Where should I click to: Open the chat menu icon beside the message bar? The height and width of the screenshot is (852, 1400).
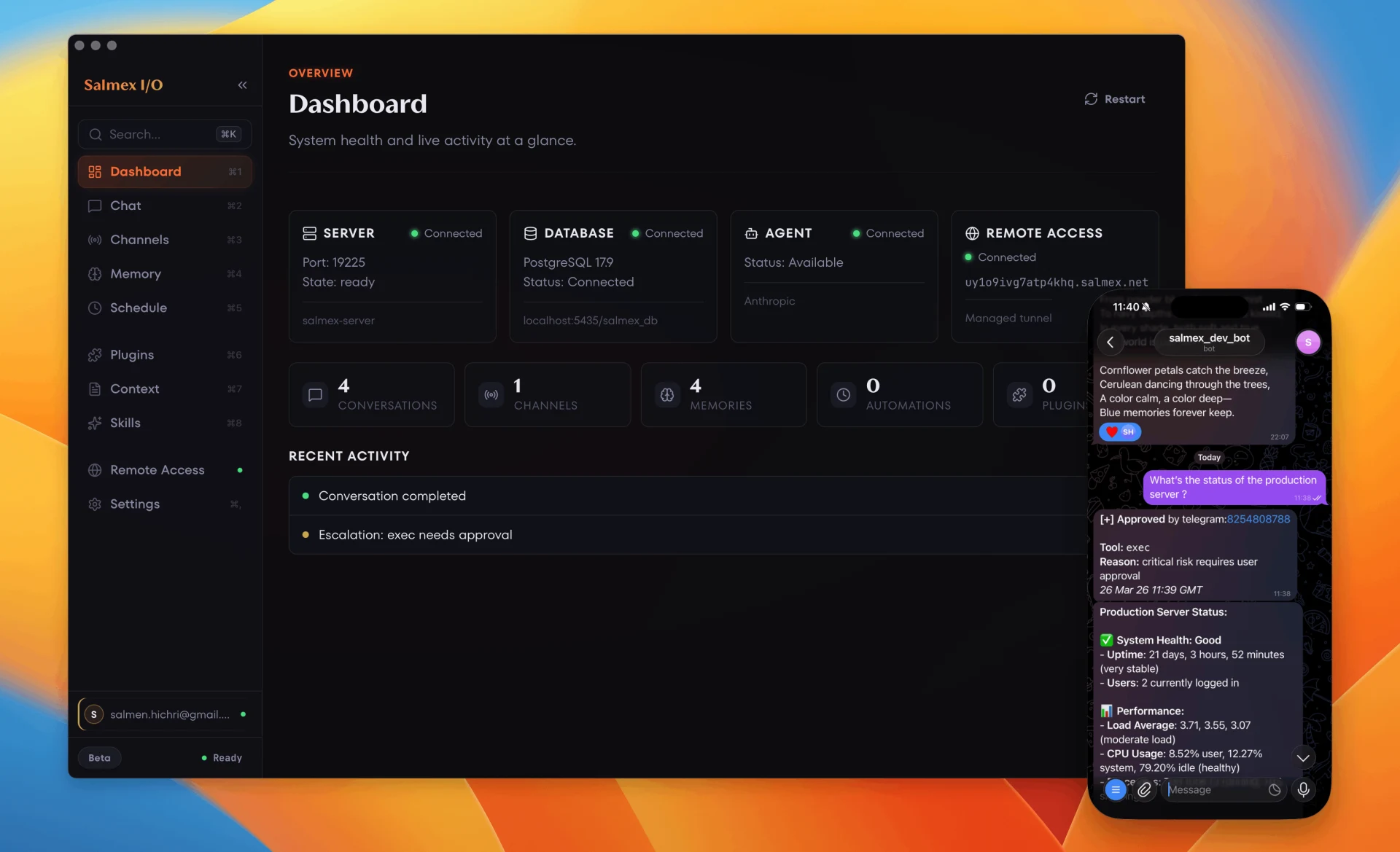(1116, 790)
